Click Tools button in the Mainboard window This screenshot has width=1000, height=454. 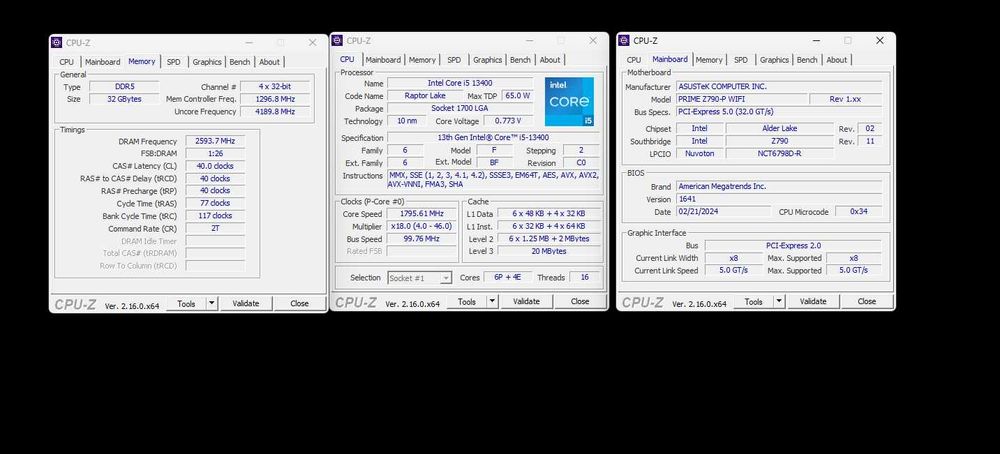point(754,302)
